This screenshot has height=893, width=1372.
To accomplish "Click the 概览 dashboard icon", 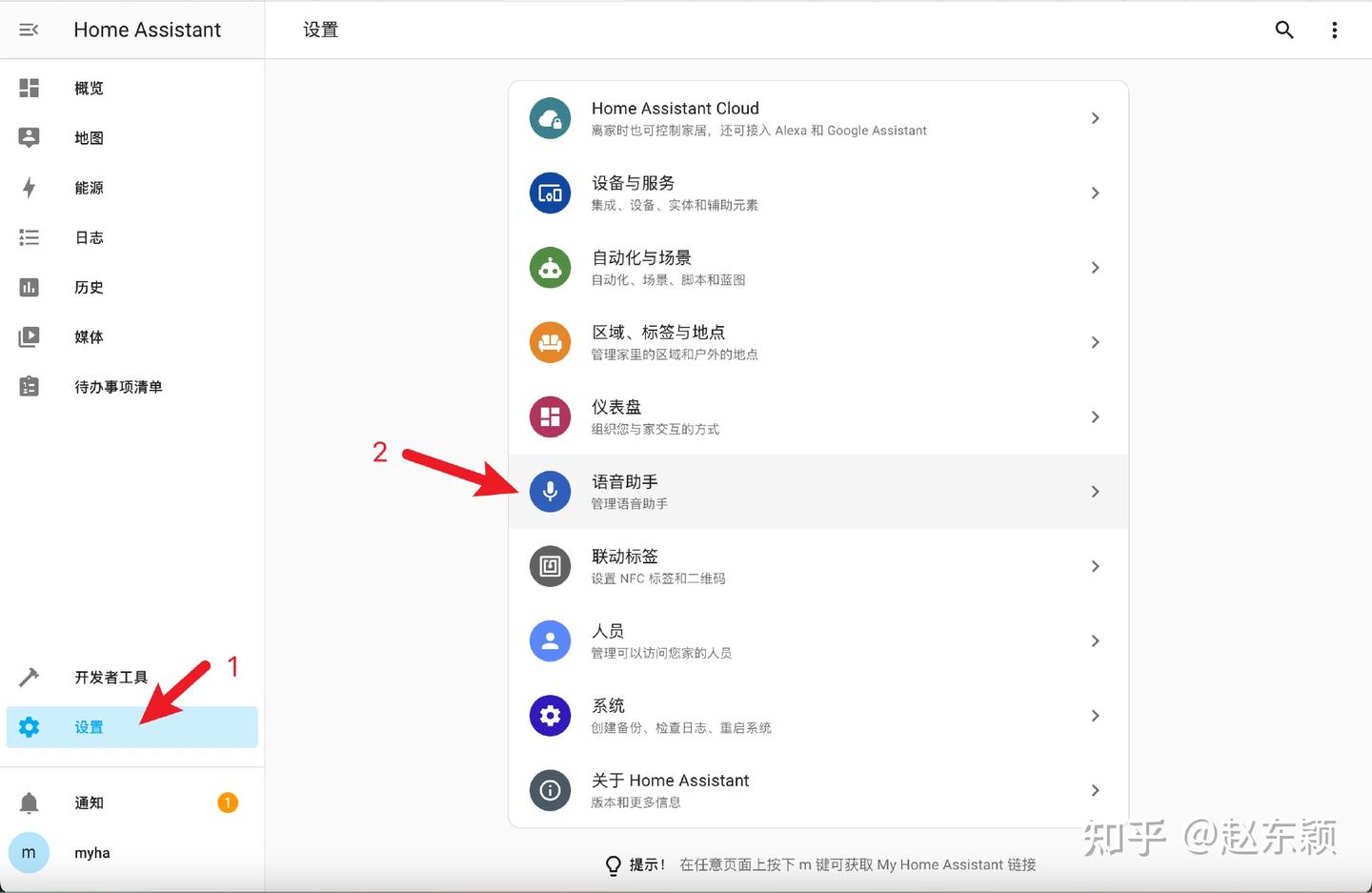I will 30,88.
